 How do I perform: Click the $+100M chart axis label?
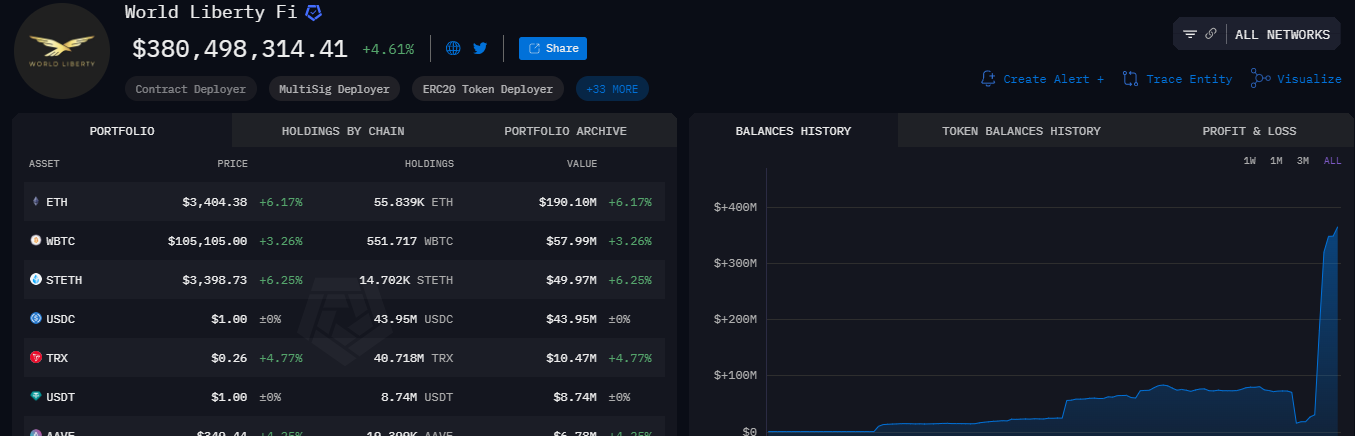(x=734, y=375)
